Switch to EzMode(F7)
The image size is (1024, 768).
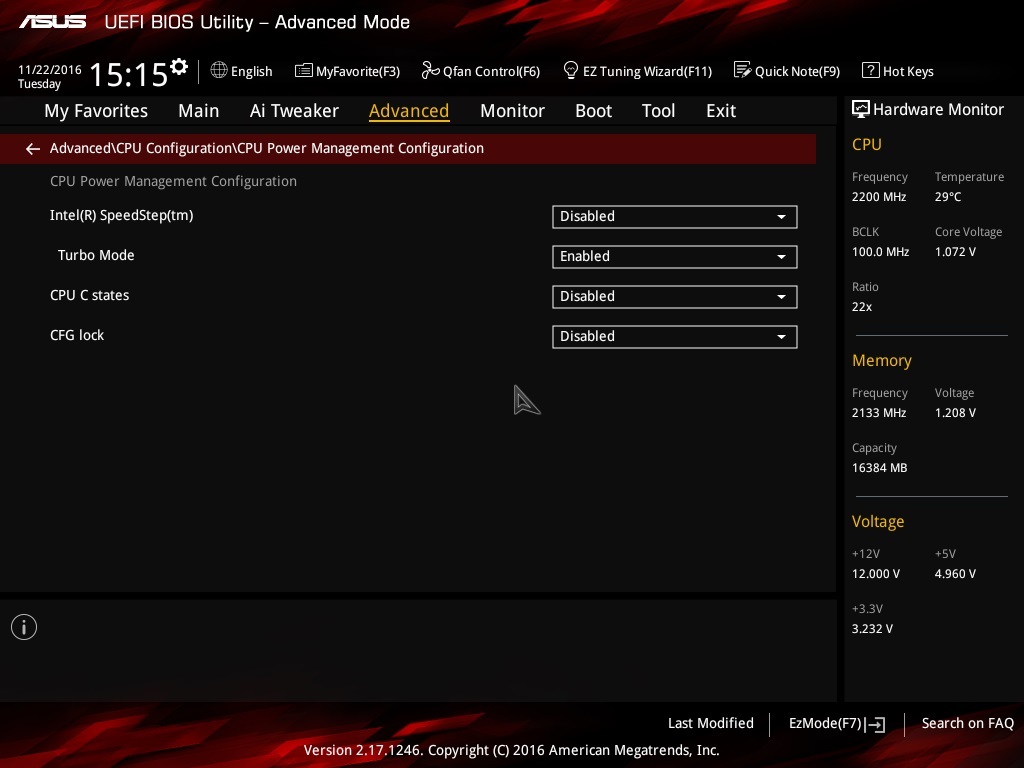coord(836,724)
